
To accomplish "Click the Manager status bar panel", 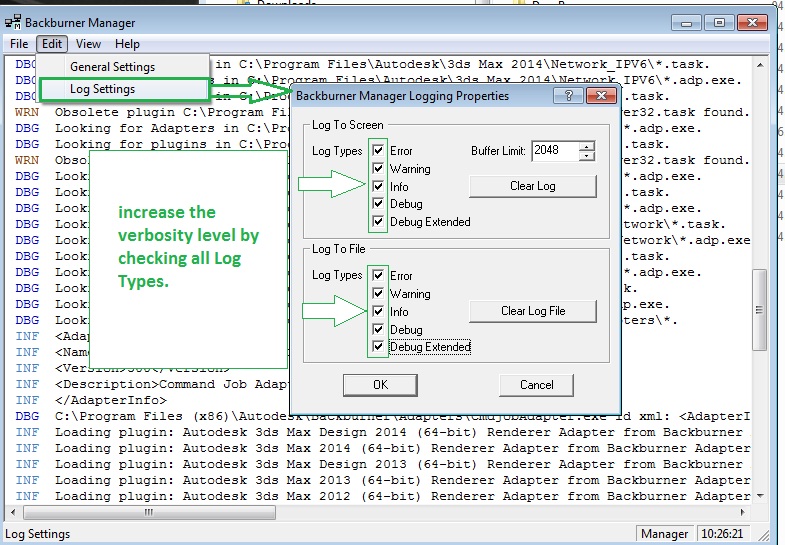I will click(x=664, y=534).
